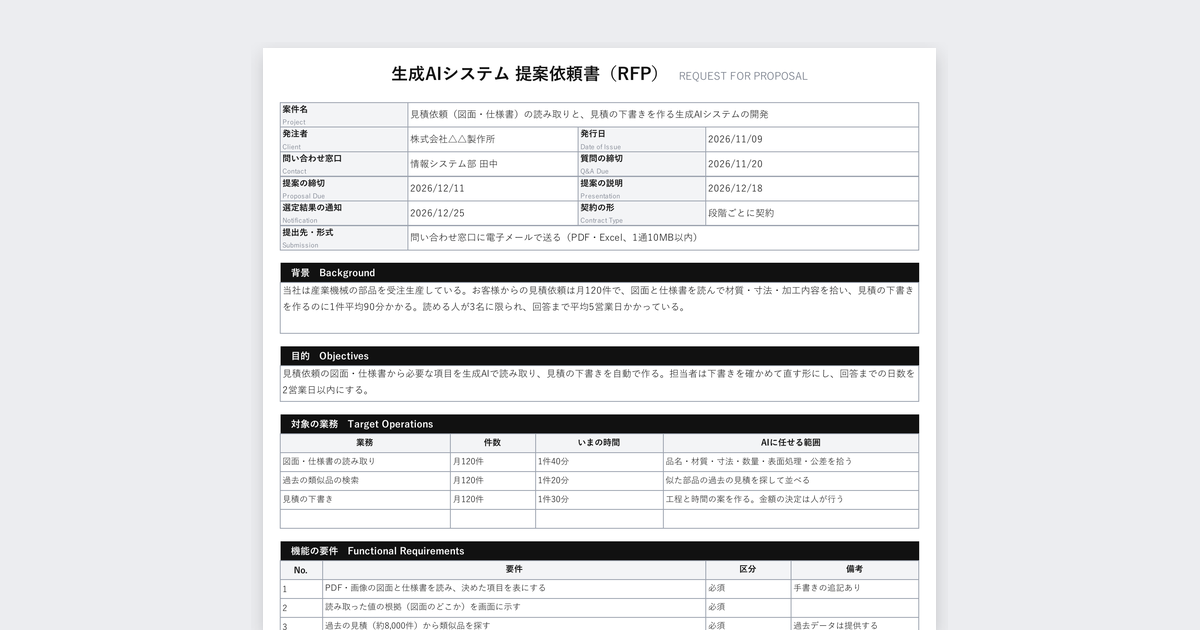The image size is (1200, 630).
Task: Select the 提案の説明 label cell
Action: [642, 188]
